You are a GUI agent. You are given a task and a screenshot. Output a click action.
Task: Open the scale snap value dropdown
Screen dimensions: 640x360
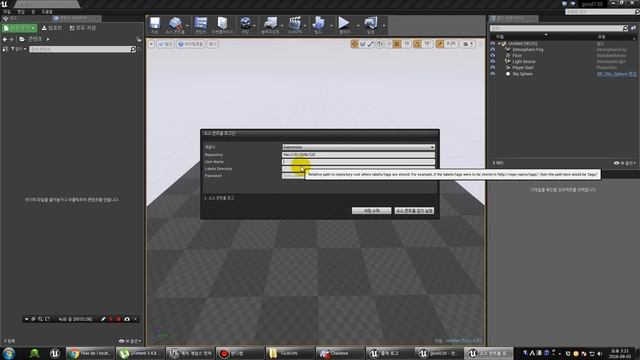(451, 44)
